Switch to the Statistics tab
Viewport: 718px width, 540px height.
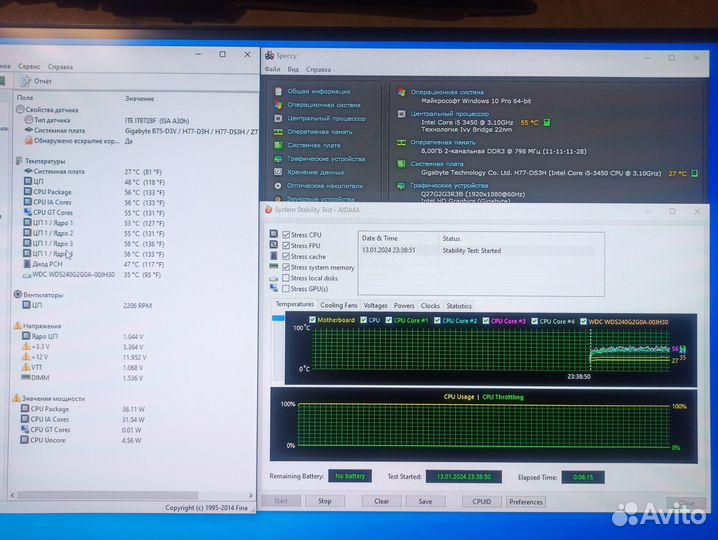click(x=459, y=305)
